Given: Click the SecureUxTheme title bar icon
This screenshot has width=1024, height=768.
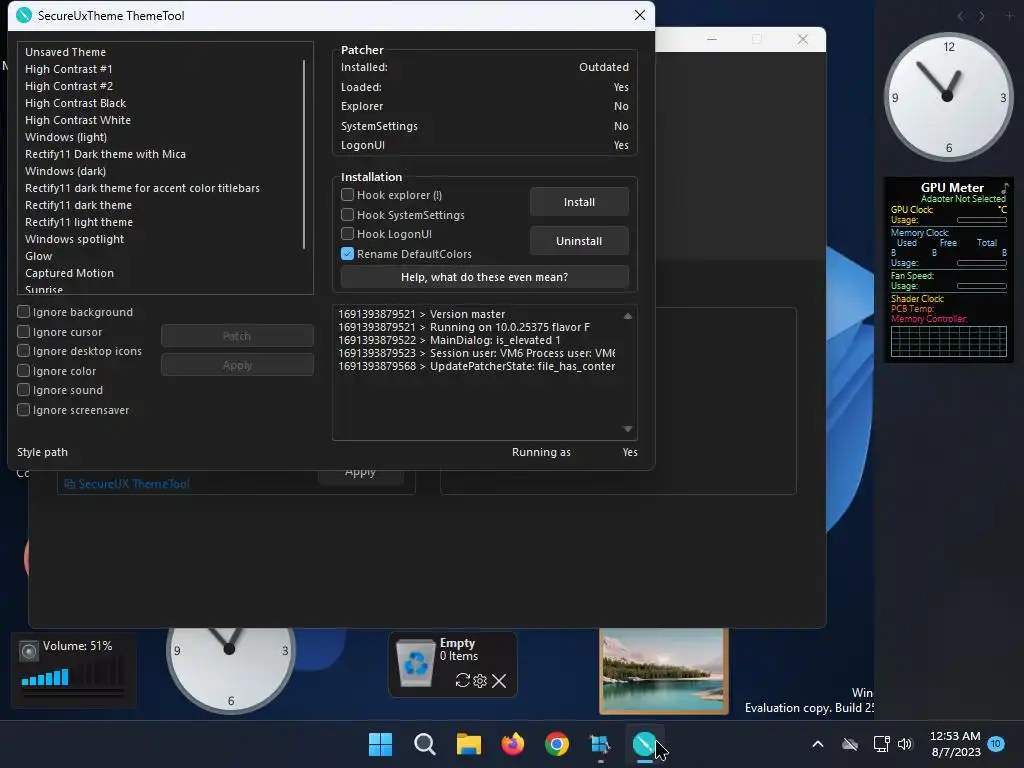Looking at the screenshot, I should (24, 15).
